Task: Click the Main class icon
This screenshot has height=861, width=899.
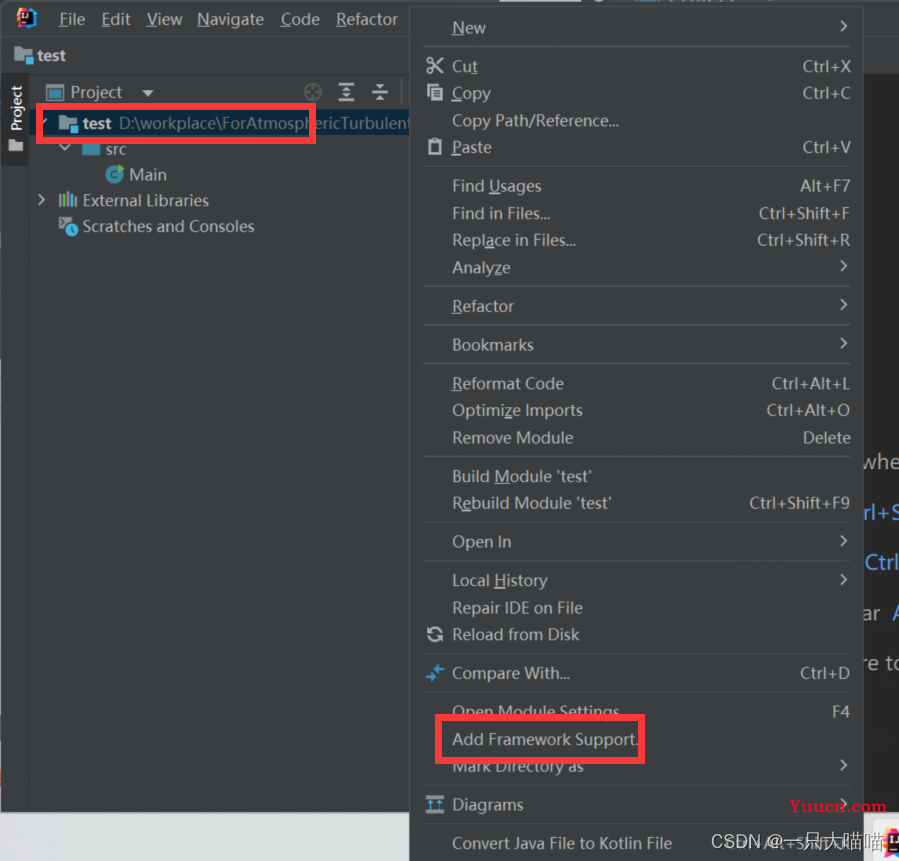Action: tap(115, 174)
